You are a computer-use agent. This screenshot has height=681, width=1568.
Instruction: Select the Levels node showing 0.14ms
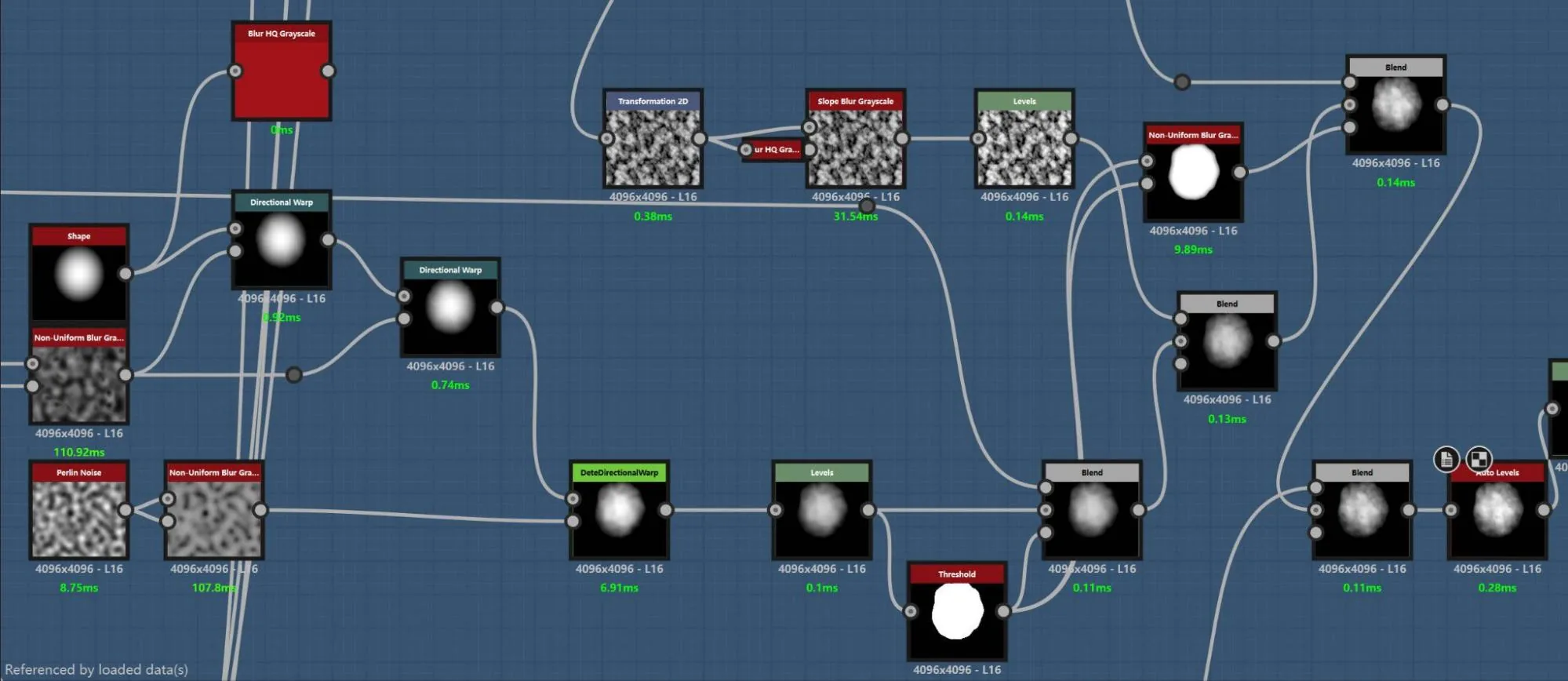pos(1024,139)
